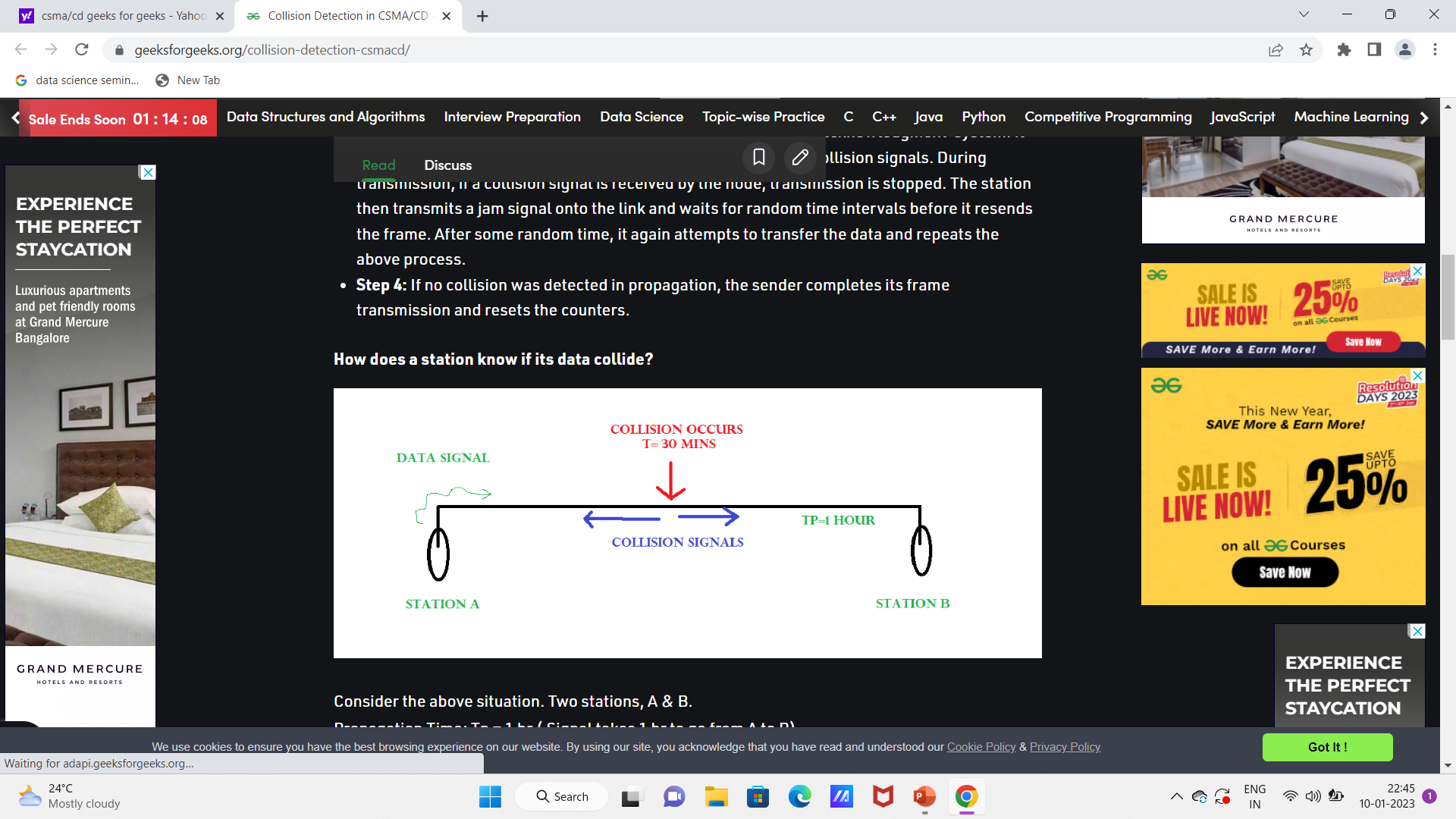Viewport: 1456px width, 819px height.
Task: Close the Collision Detection tab
Action: tap(447, 16)
